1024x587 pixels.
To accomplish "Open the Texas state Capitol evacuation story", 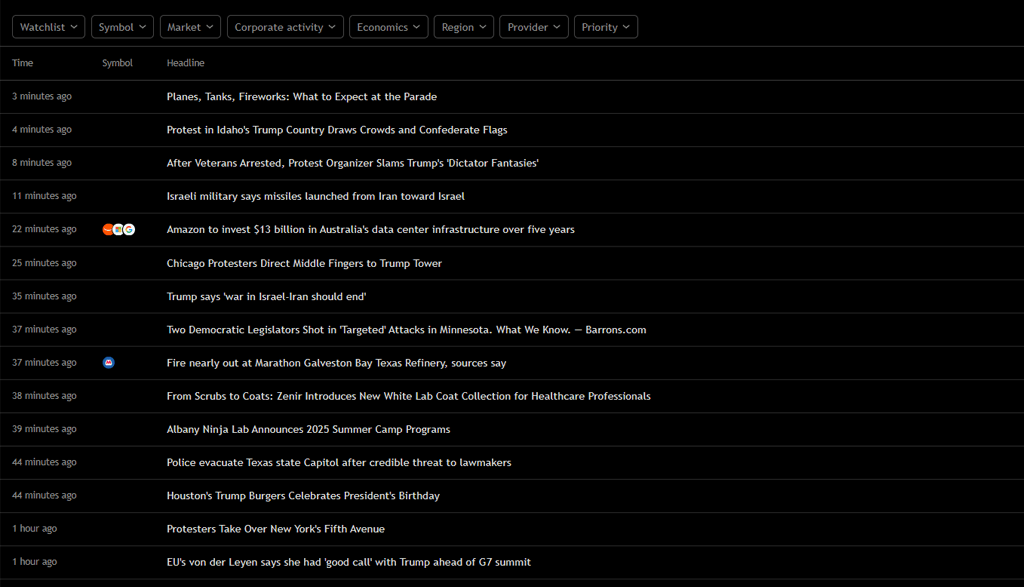I will [x=338, y=462].
